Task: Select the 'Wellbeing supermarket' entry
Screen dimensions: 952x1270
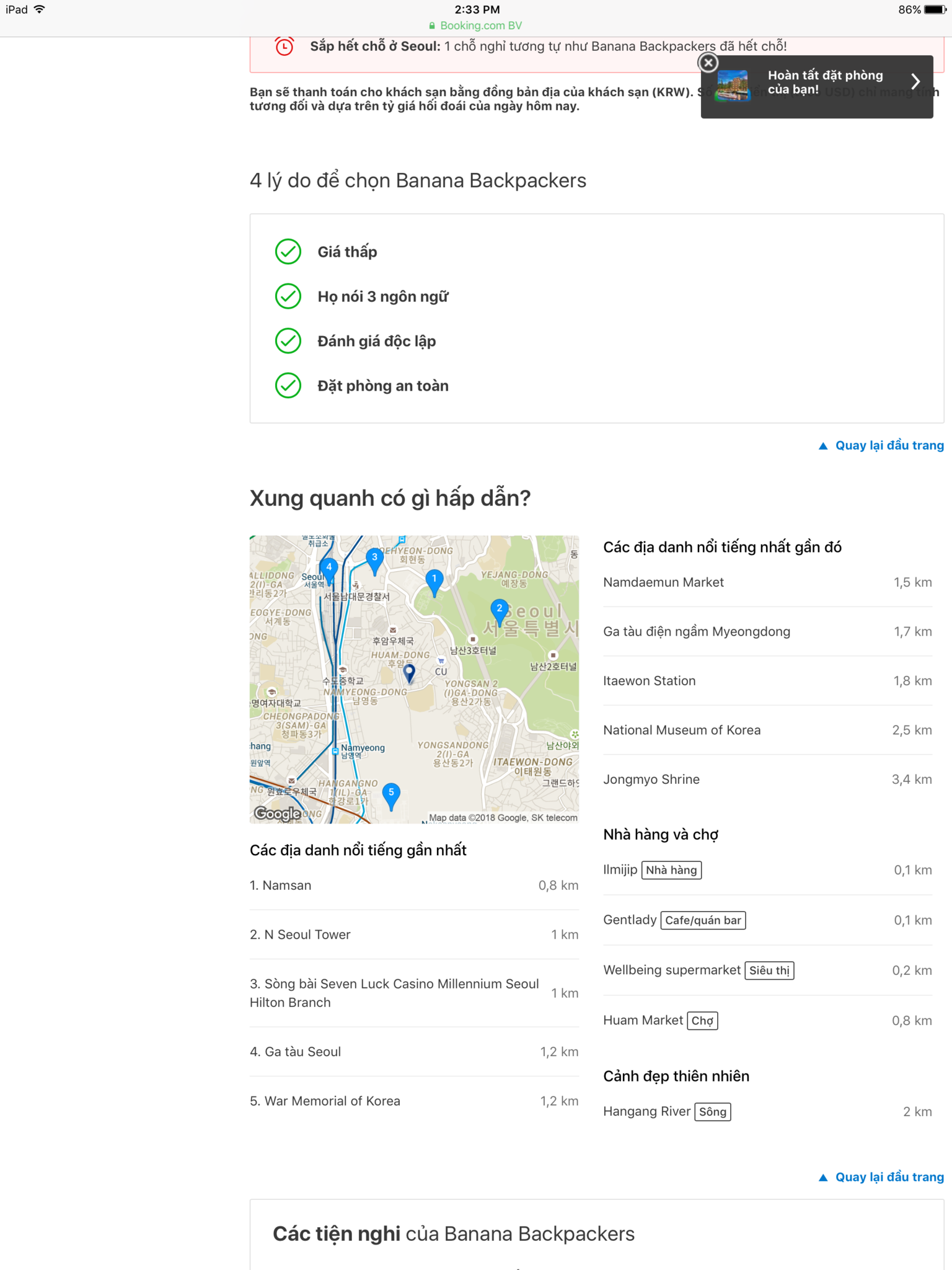Action: click(767, 970)
